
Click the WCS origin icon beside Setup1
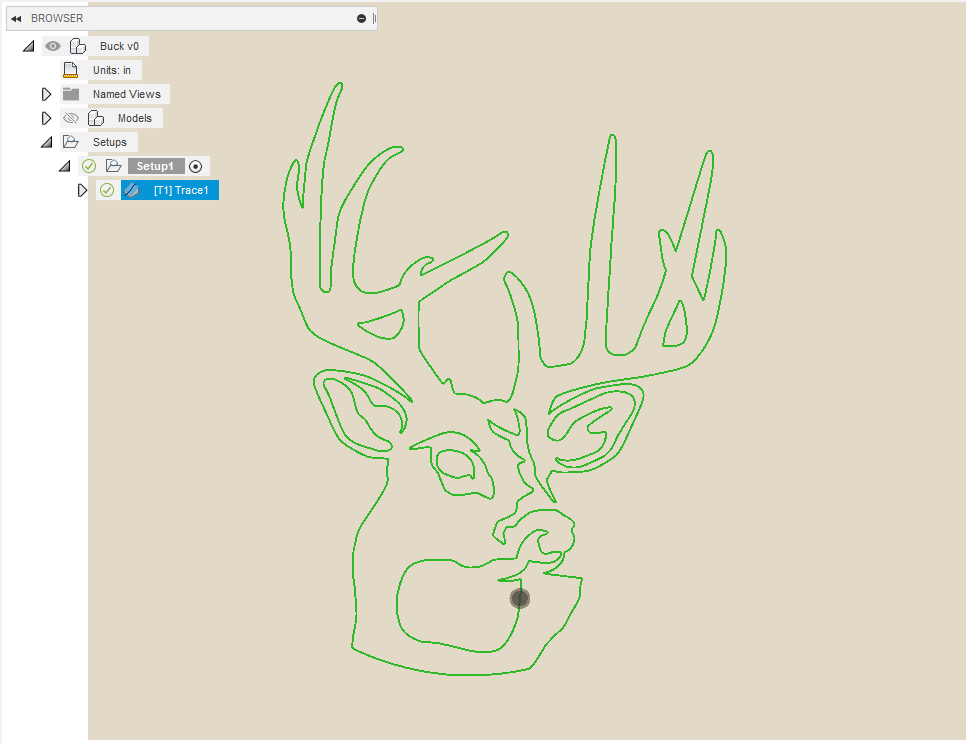click(x=196, y=165)
